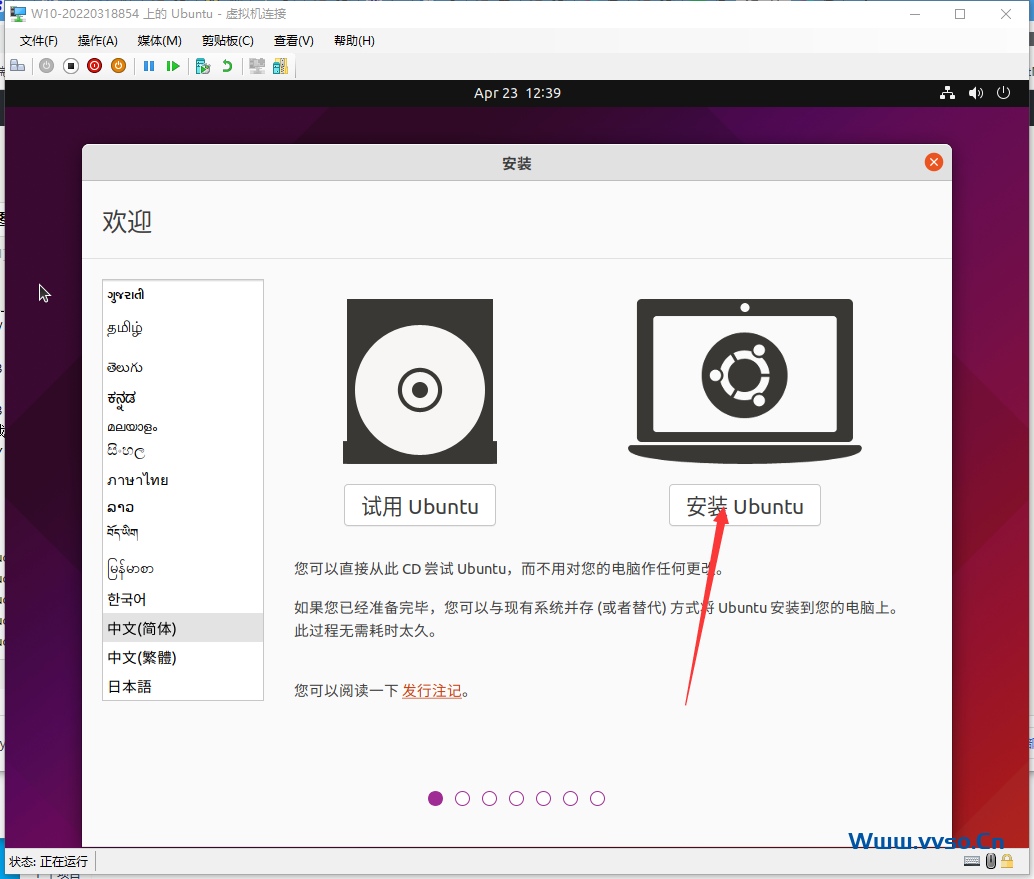Click the second carousel page dot

click(462, 798)
